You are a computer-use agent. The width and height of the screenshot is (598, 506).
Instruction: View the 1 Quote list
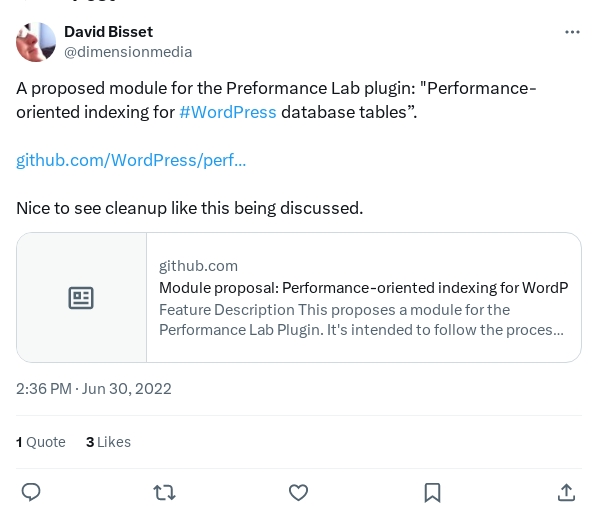pos(41,442)
